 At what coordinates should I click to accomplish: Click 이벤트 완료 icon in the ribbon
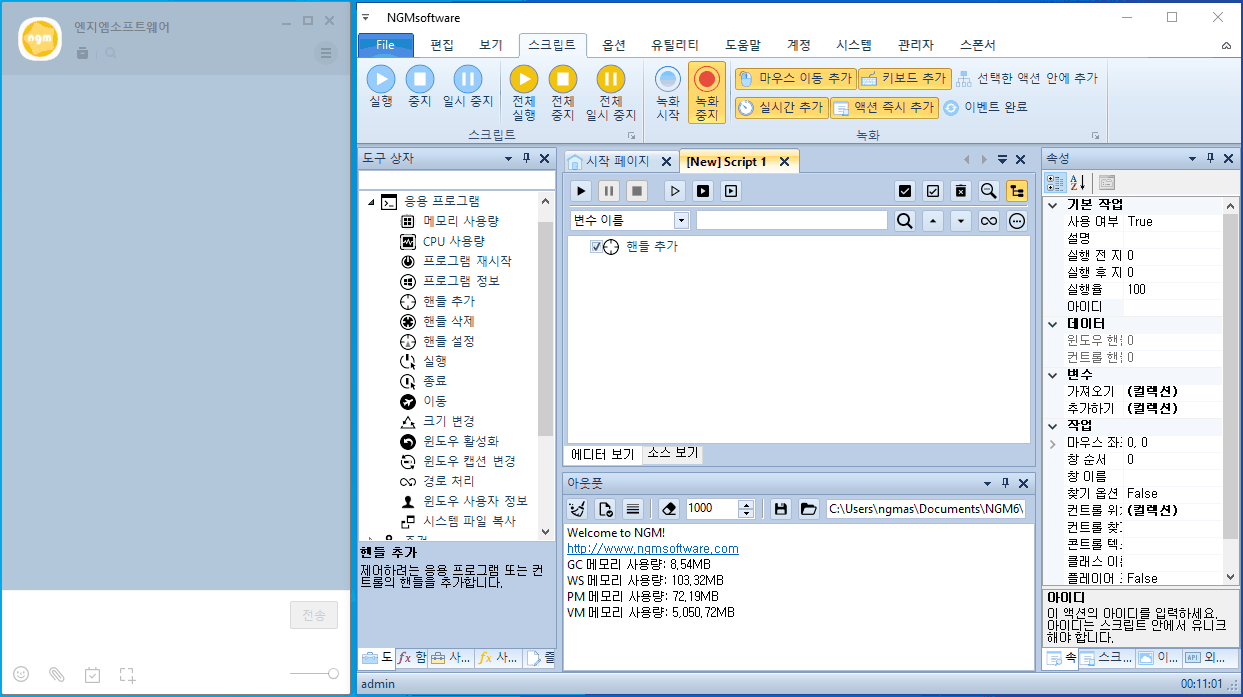(985, 107)
